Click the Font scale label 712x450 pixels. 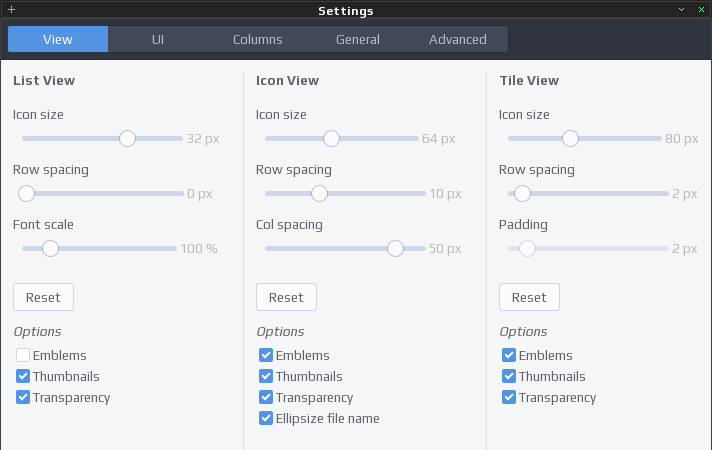coord(43,224)
